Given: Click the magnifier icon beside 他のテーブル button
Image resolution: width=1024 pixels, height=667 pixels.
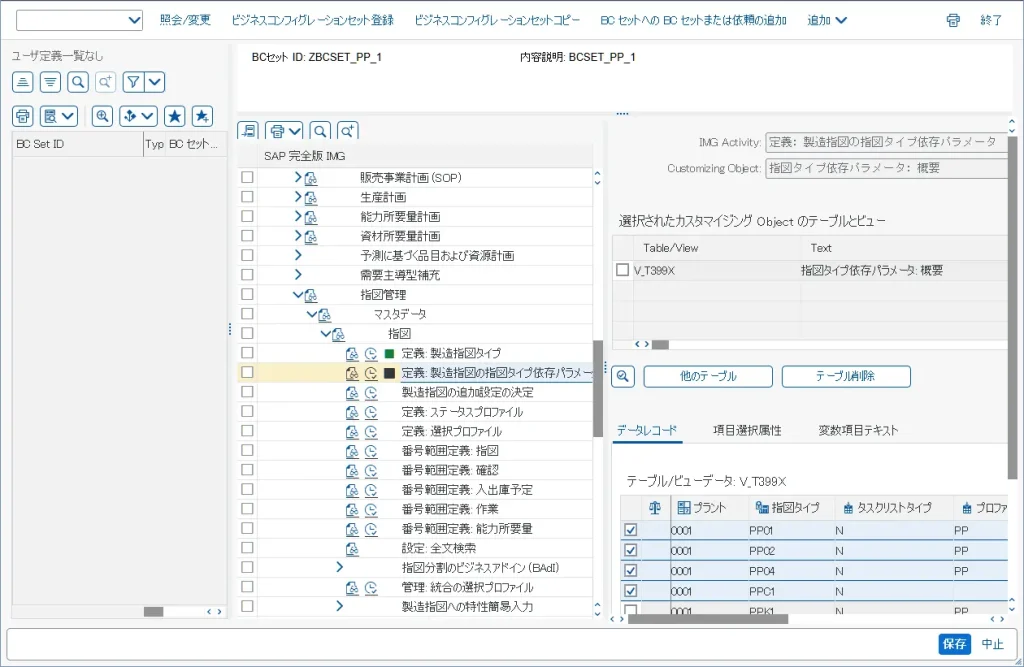Looking at the screenshot, I should coord(623,376).
